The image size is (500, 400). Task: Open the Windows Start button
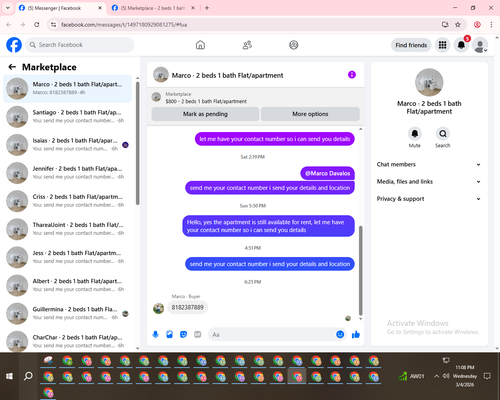(x=9, y=376)
